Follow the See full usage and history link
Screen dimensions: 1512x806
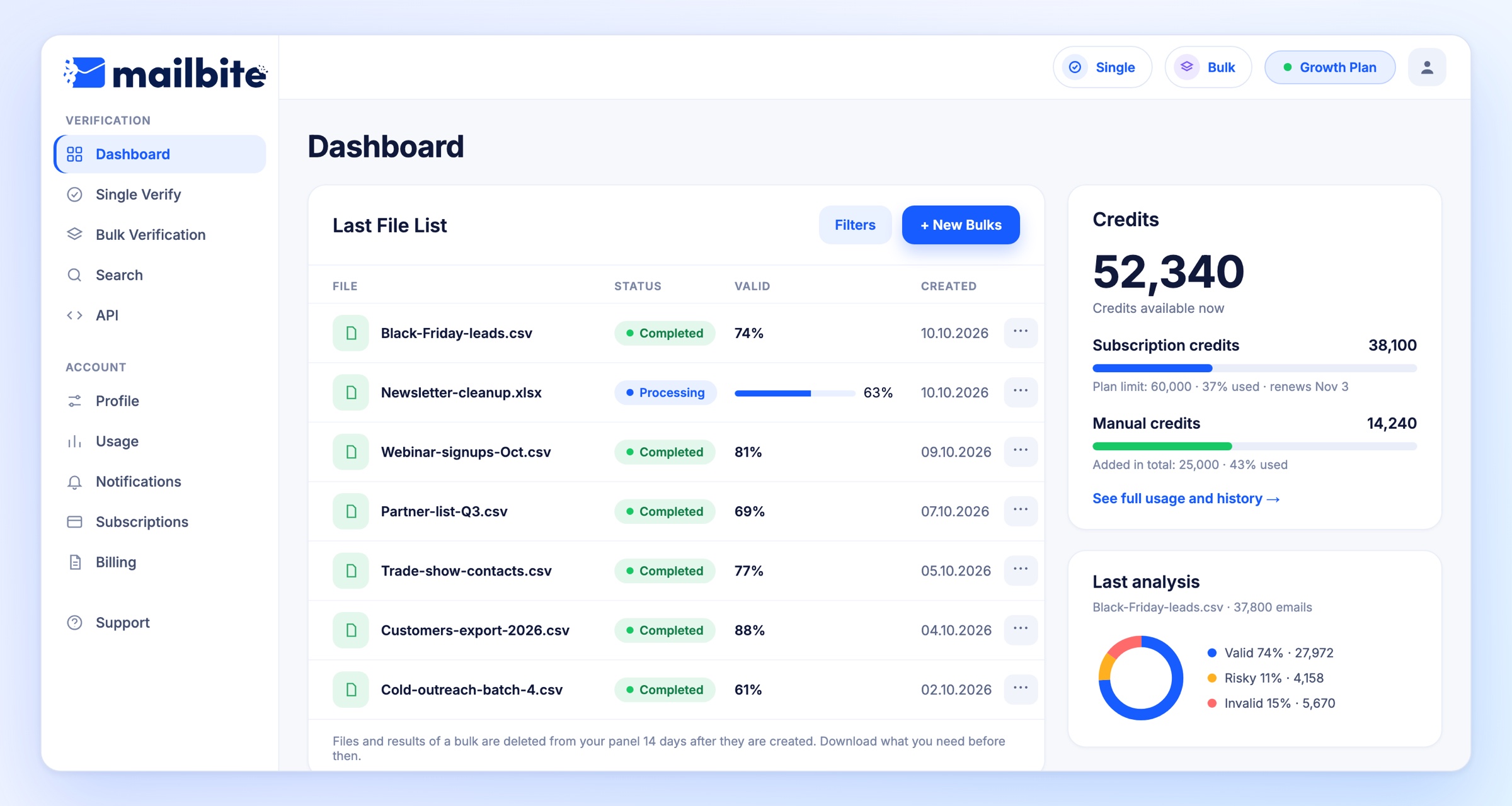point(1186,499)
